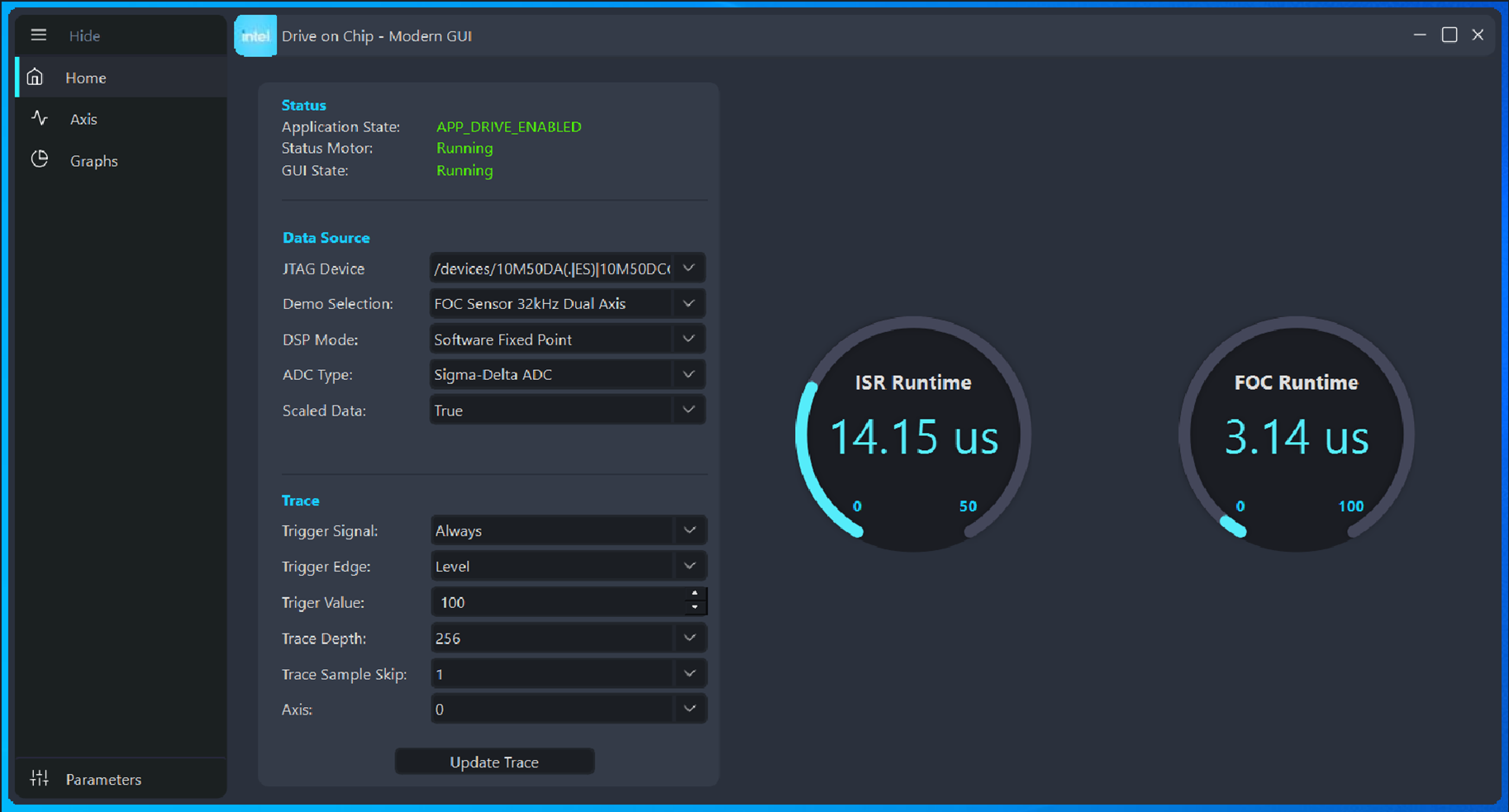Expand the JTAG Device dropdown
Image resolution: width=1509 pixels, height=812 pixels.
coord(688,268)
